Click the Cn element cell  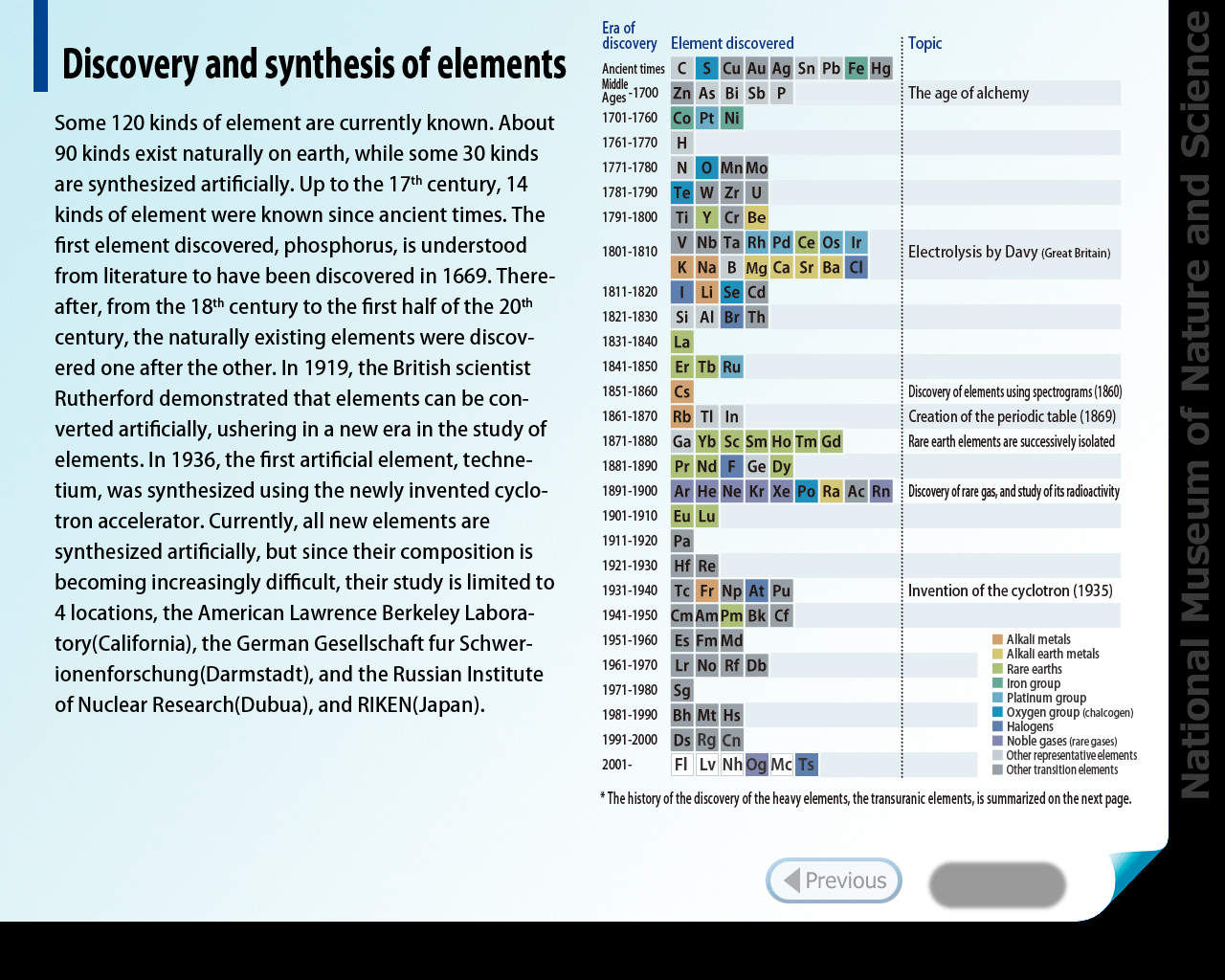[x=731, y=740]
